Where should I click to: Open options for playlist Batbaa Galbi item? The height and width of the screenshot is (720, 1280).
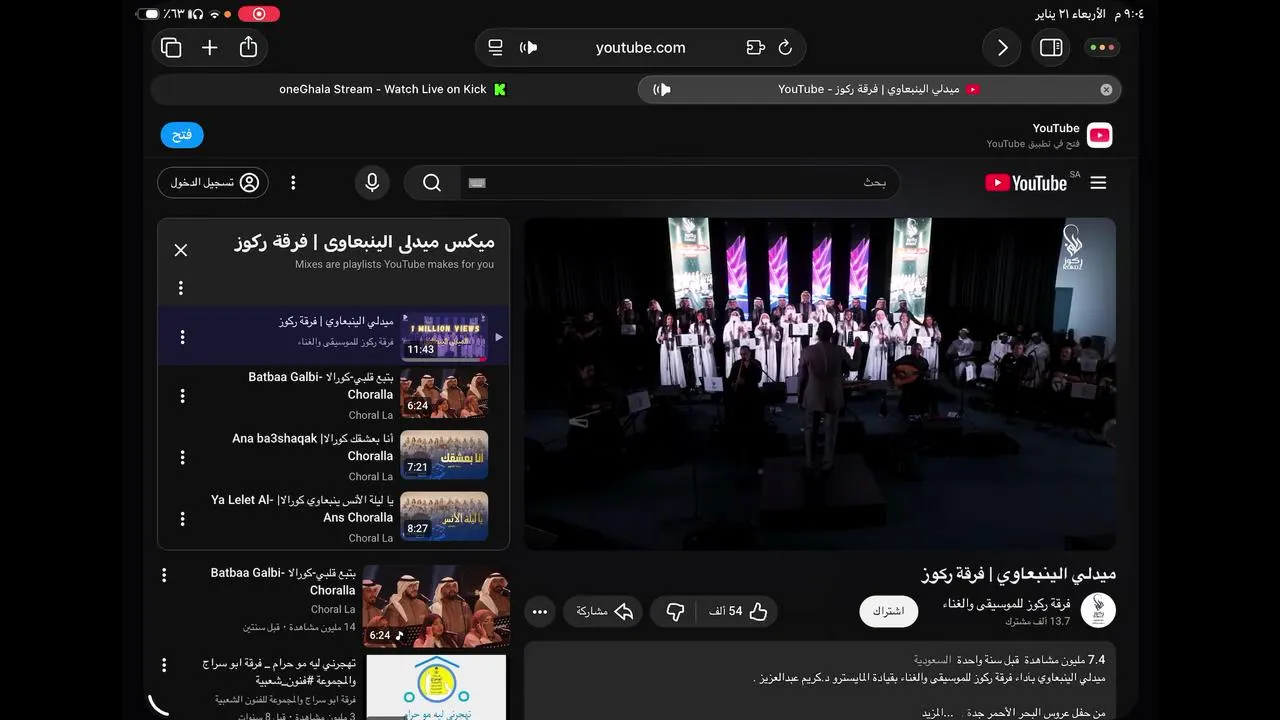click(182, 396)
